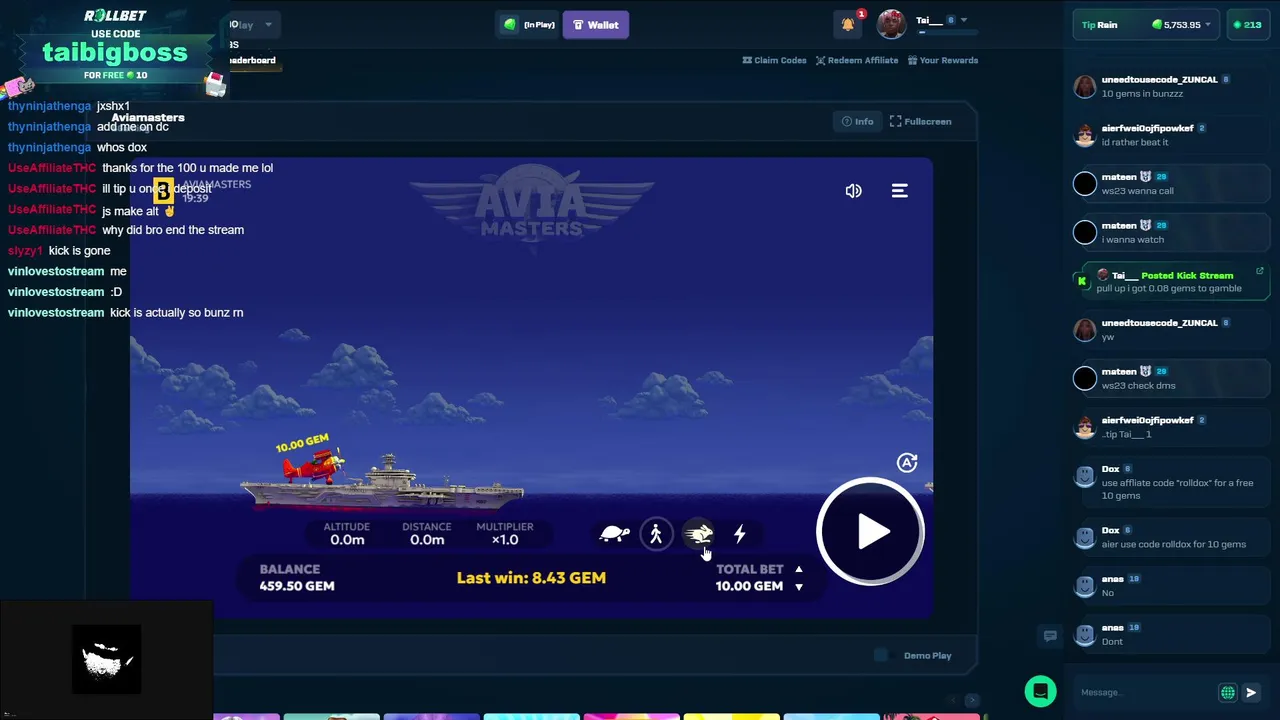
Task: Open the live support chat bubble
Action: click(1040, 691)
